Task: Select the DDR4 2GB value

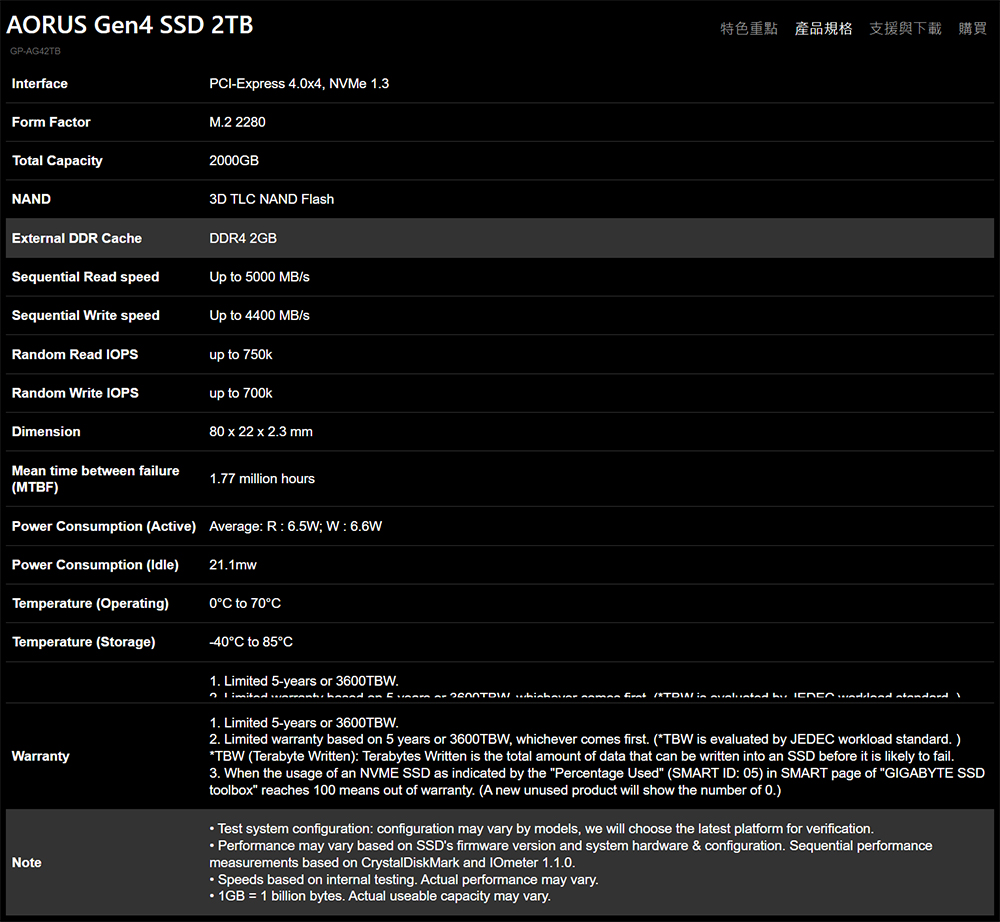Action: (243, 238)
